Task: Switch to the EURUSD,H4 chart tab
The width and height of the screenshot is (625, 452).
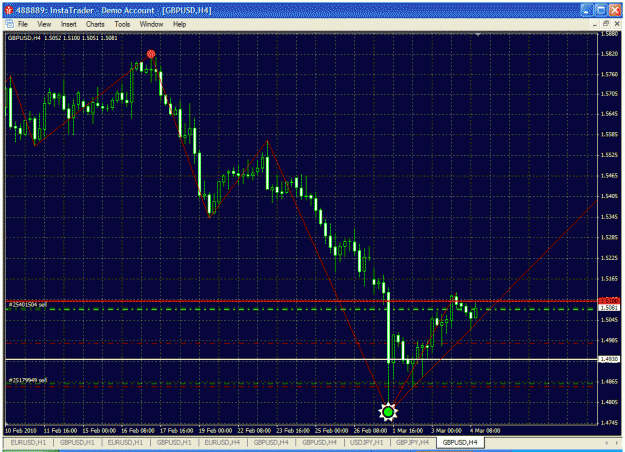Action: pos(222,442)
